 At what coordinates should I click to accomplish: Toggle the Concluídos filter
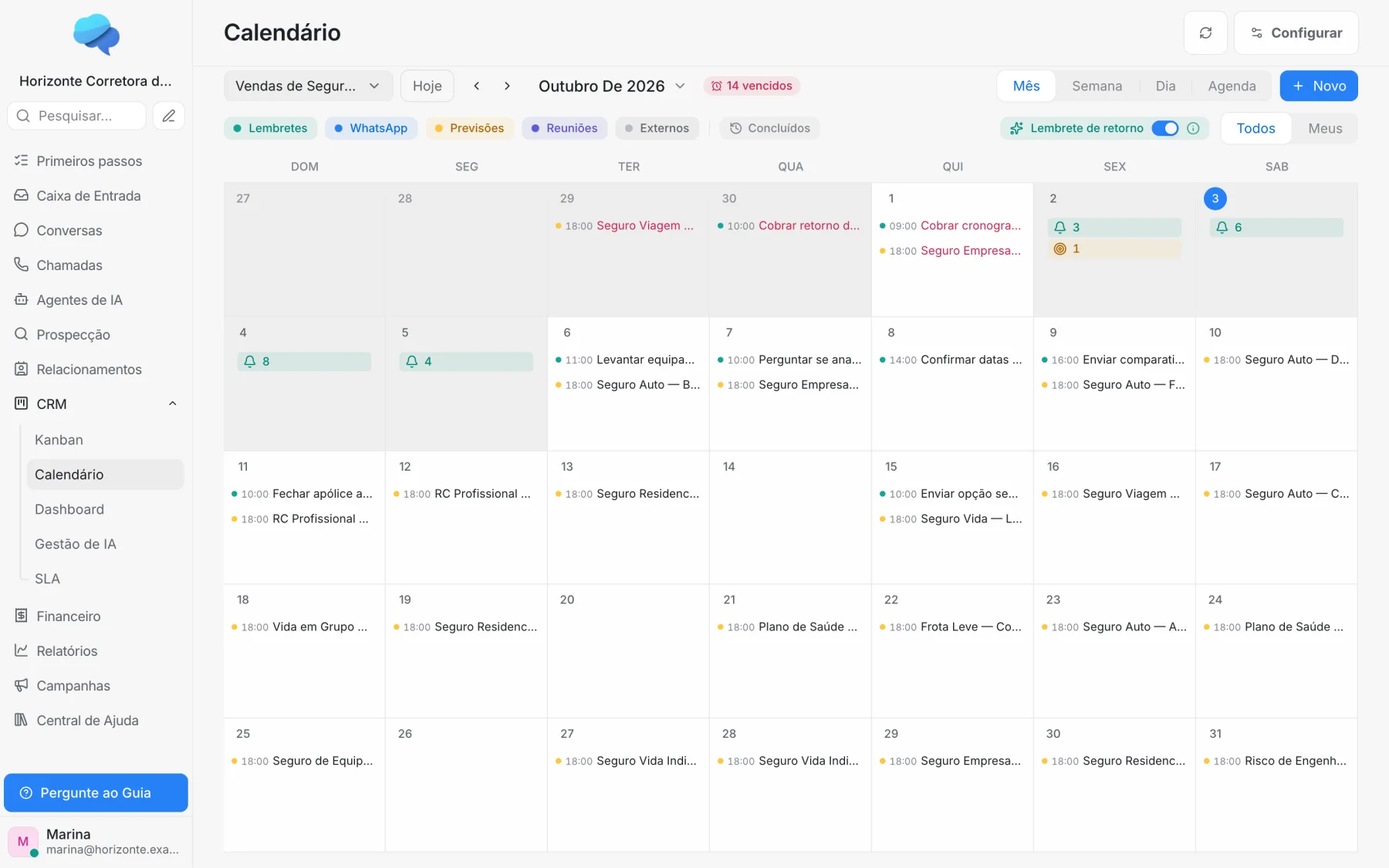[x=770, y=128]
